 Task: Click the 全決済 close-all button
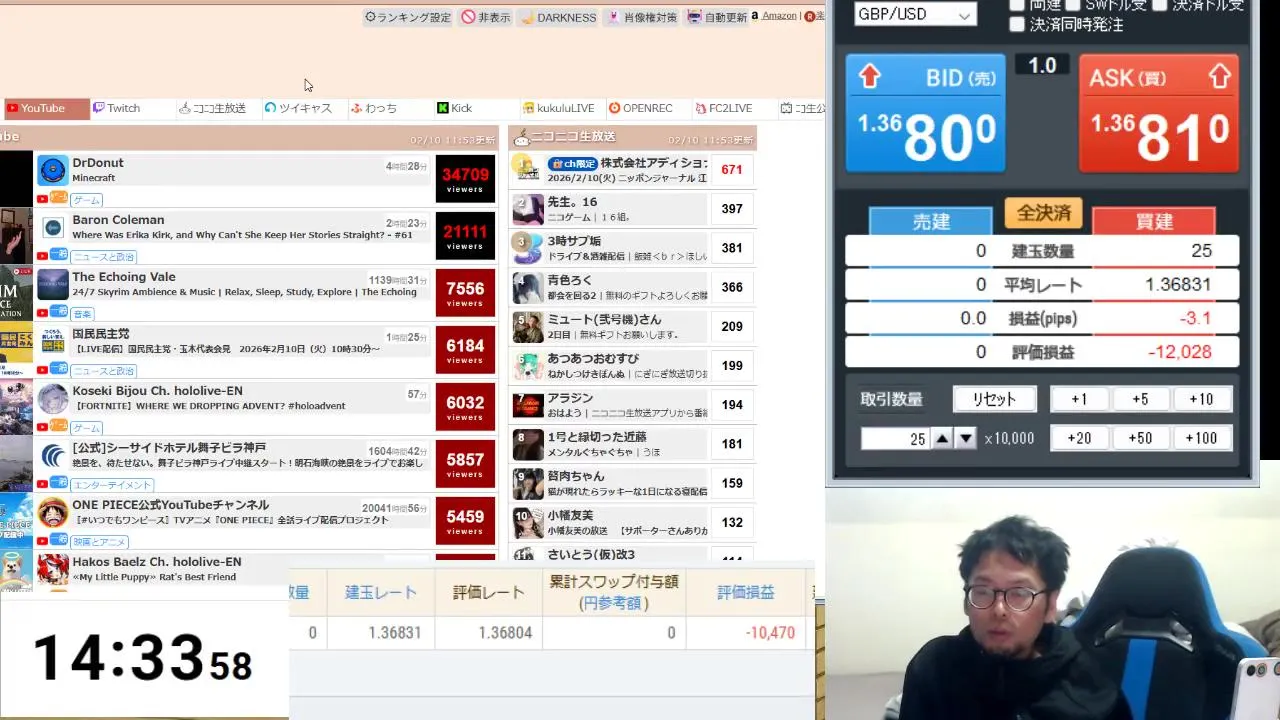click(x=1044, y=213)
